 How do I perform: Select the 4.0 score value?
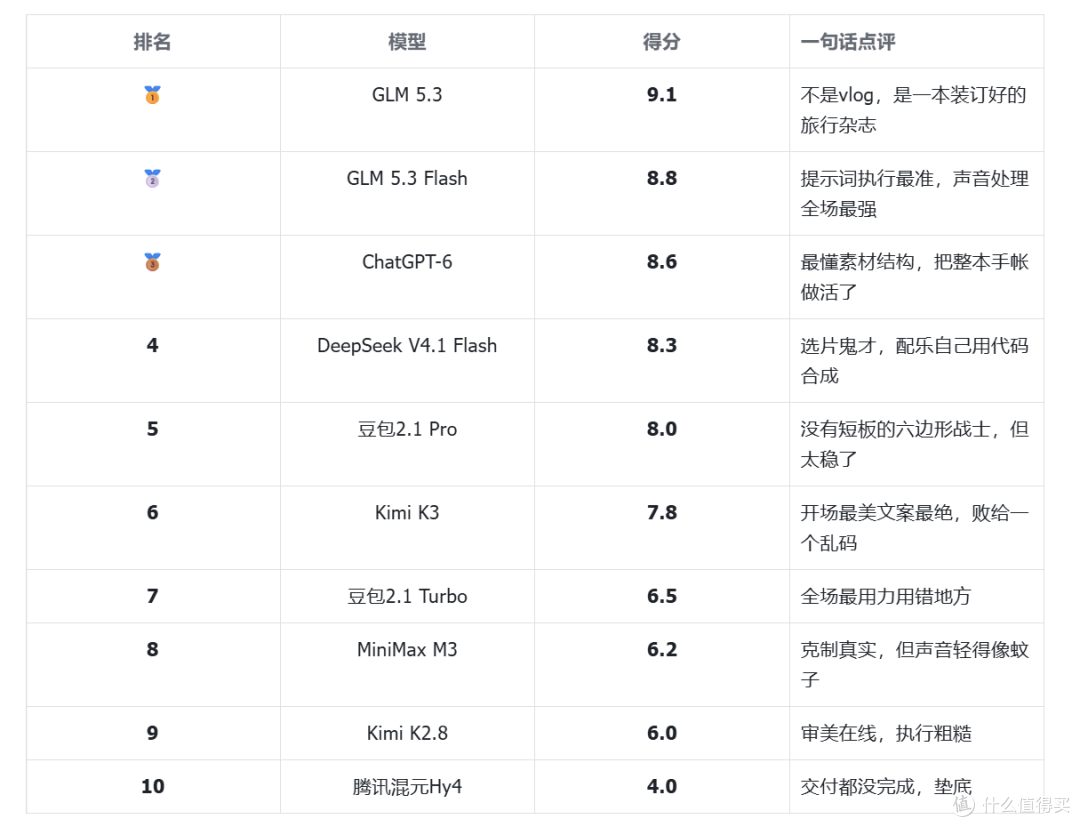(x=662, y=786)
